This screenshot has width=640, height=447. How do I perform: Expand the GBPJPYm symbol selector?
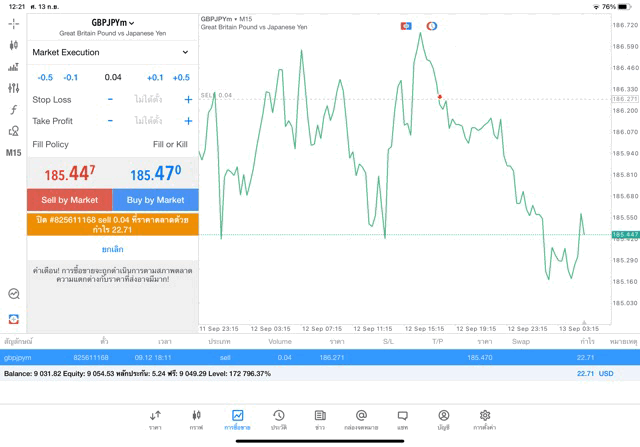pos(113,22)
